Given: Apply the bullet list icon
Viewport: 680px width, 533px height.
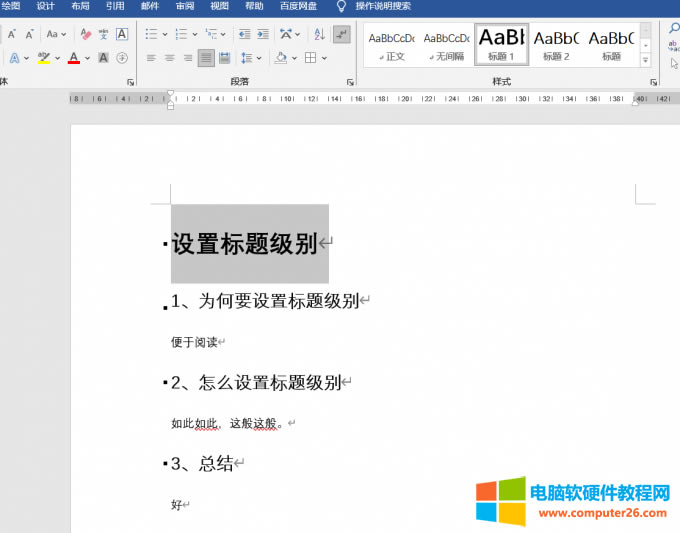Looking at the screenshot, I should (151, 34).
